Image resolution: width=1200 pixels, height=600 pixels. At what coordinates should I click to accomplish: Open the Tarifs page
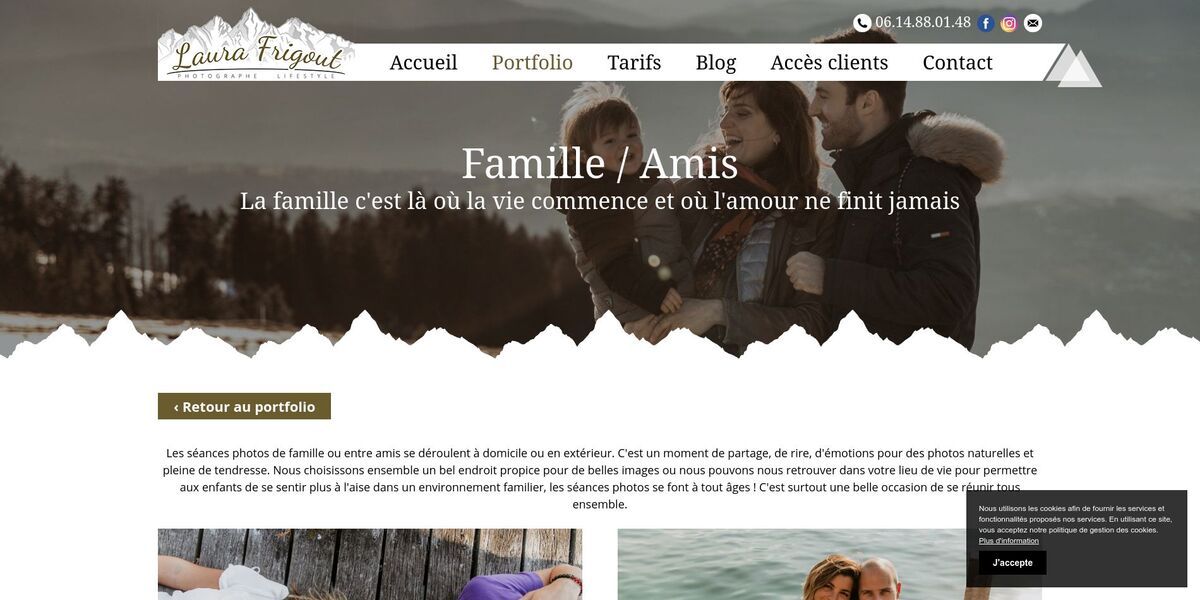pos(634,62)
